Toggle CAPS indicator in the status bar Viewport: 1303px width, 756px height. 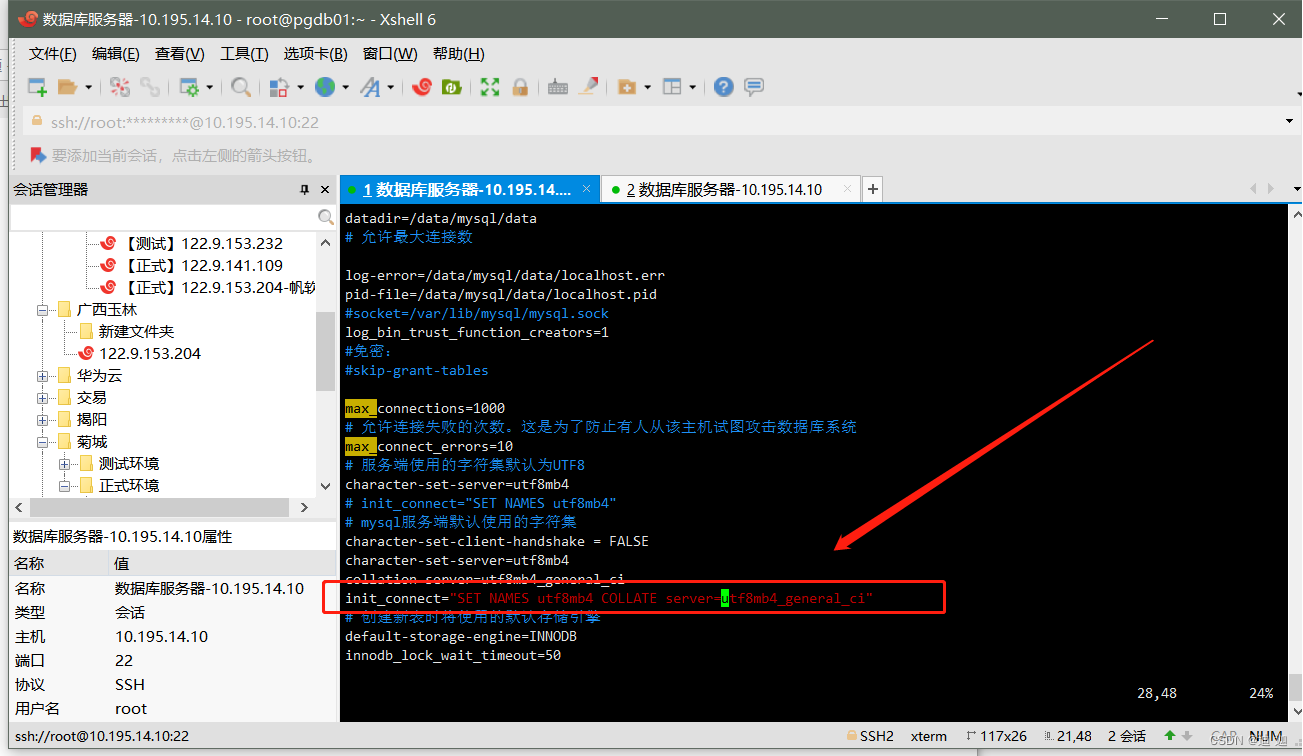coord(1224,736)
